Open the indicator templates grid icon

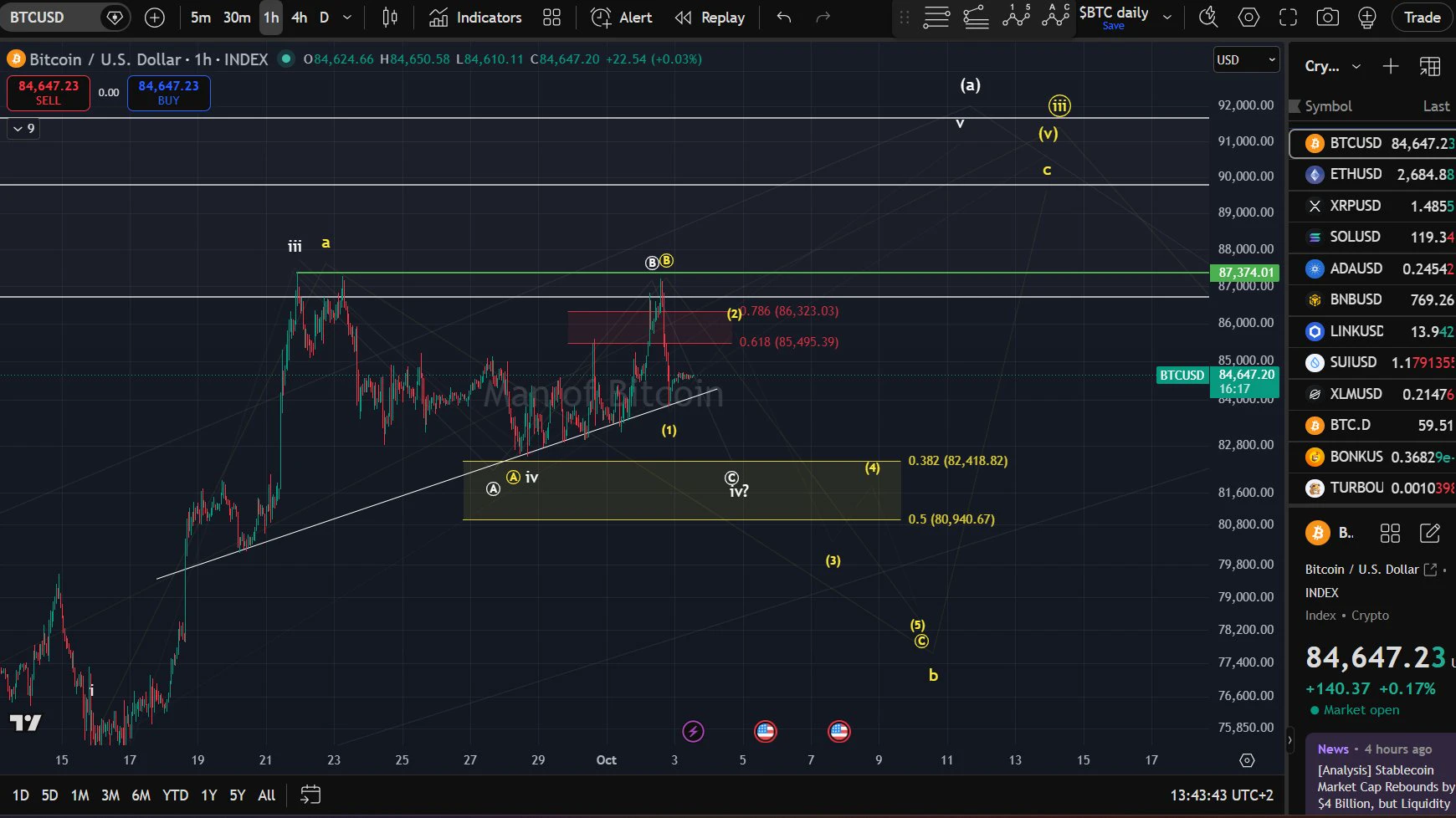pos(551,18)
